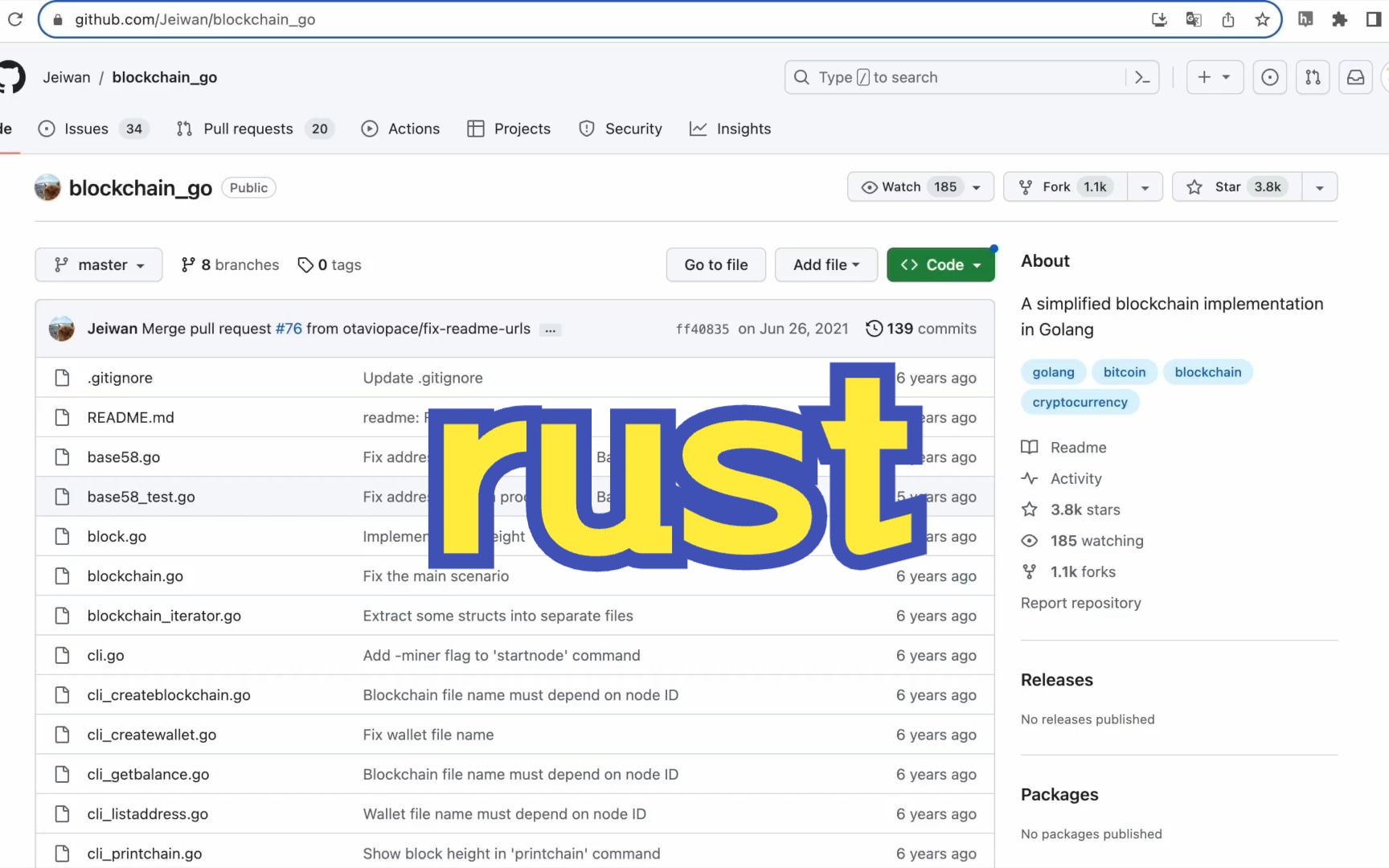Open blockchain.go file
Image resolution: width=1389 pixels, height=868 pixels.
point(135,575)
